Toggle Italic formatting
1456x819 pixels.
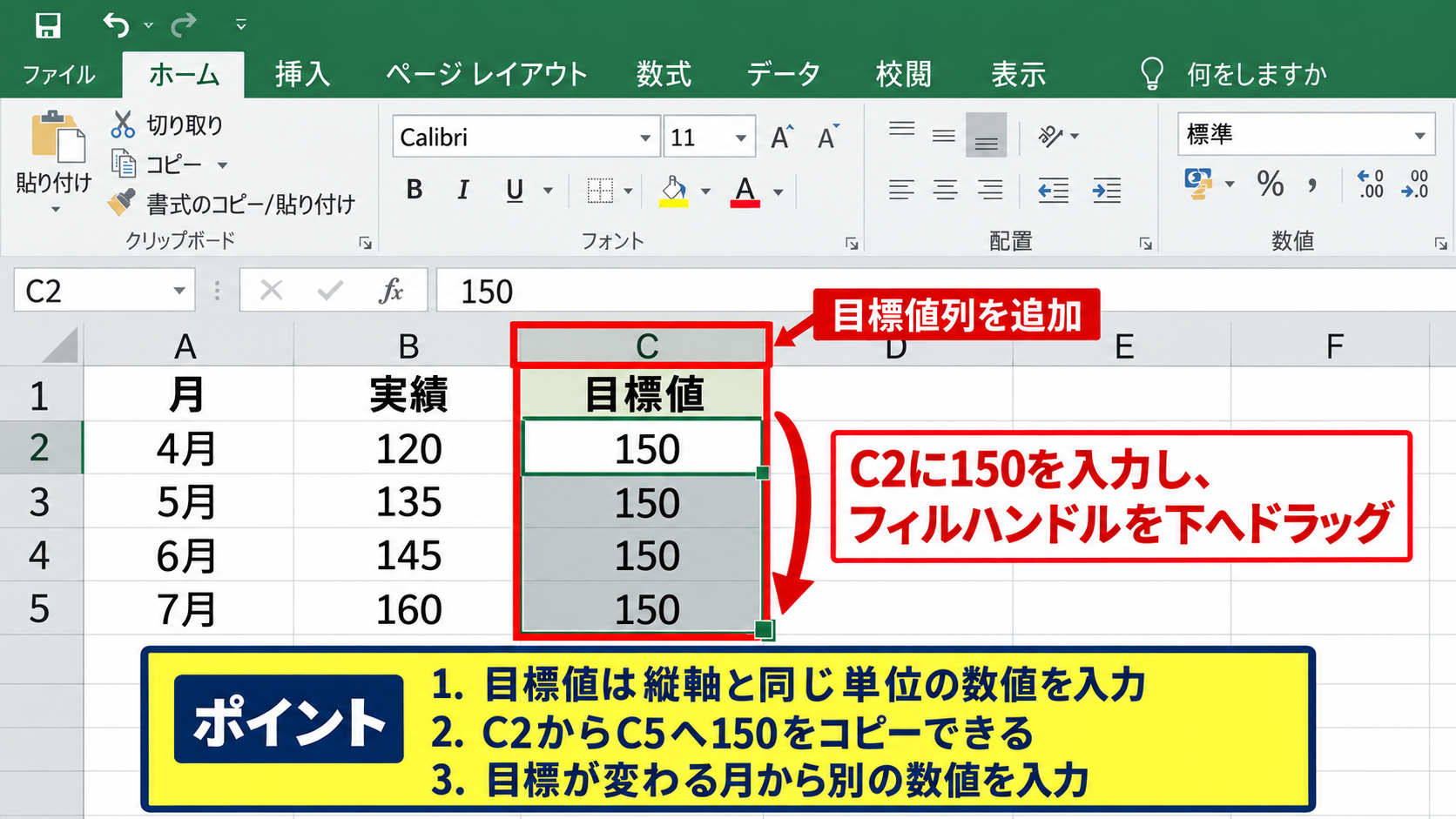(x=463, y=190)
